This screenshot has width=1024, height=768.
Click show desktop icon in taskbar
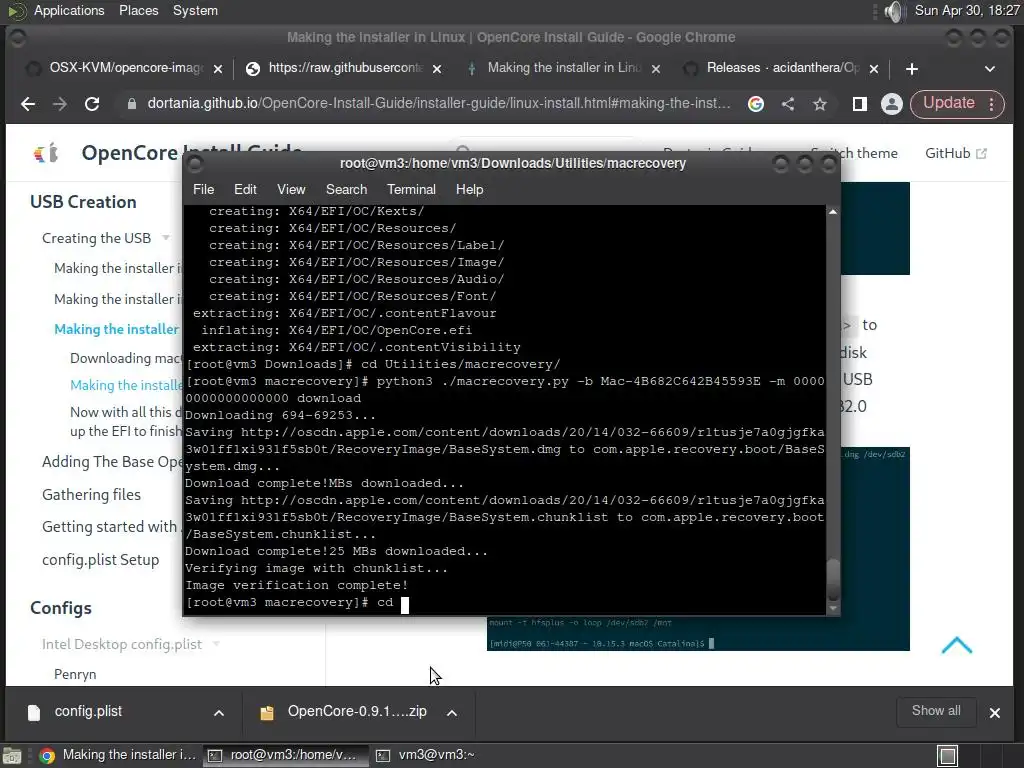(x=12, y=756)
